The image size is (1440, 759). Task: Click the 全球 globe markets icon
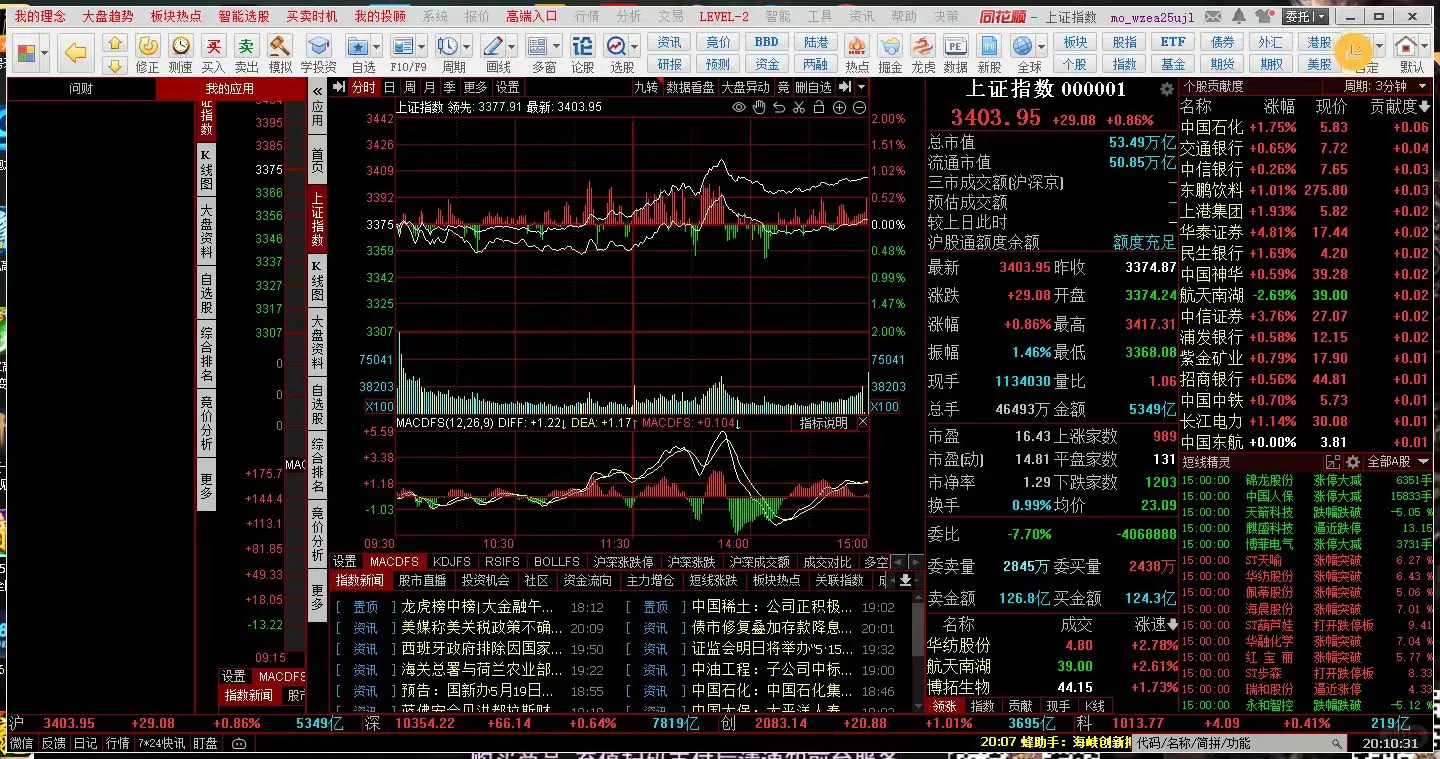[x=1022, y=48]
